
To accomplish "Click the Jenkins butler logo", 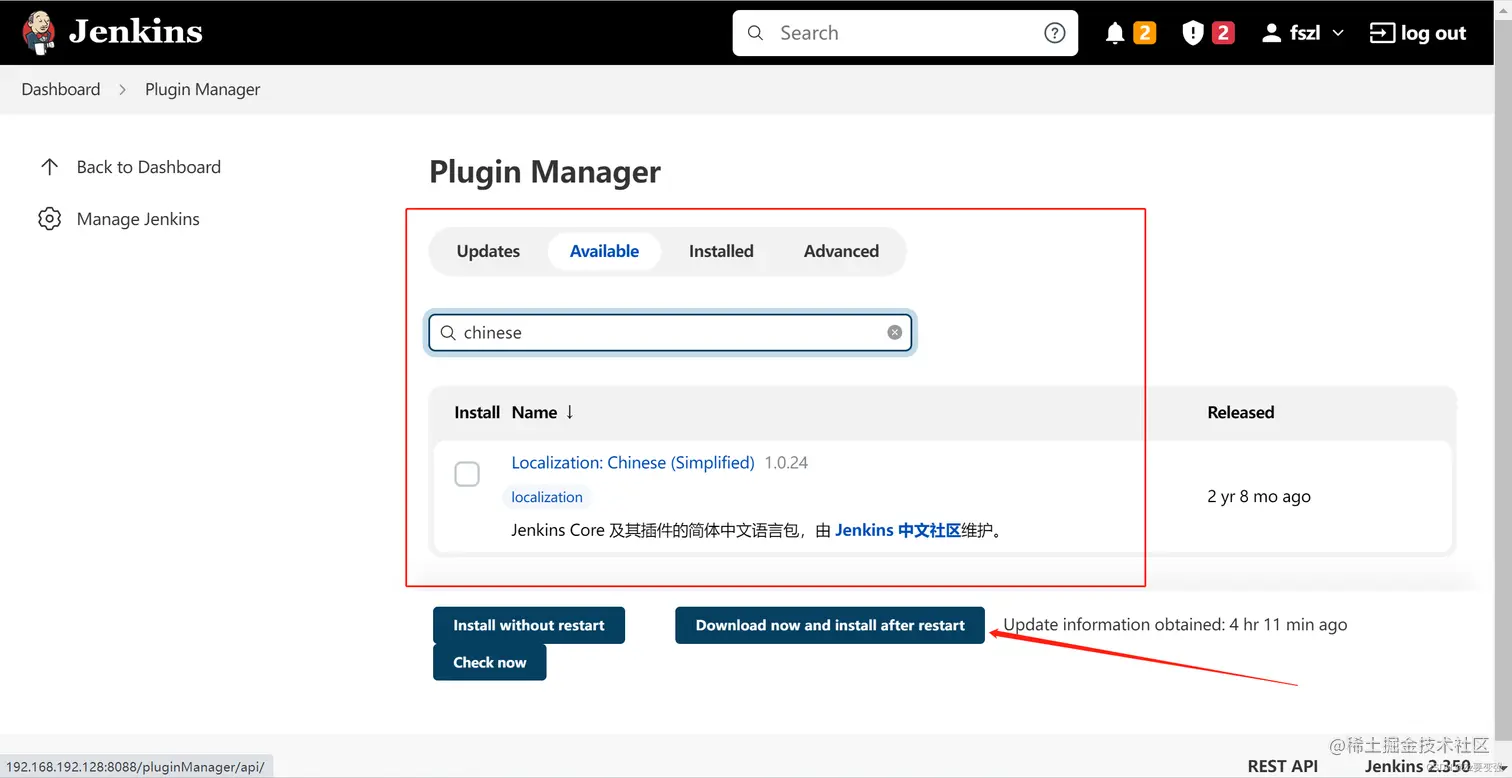I will point(39,33).
